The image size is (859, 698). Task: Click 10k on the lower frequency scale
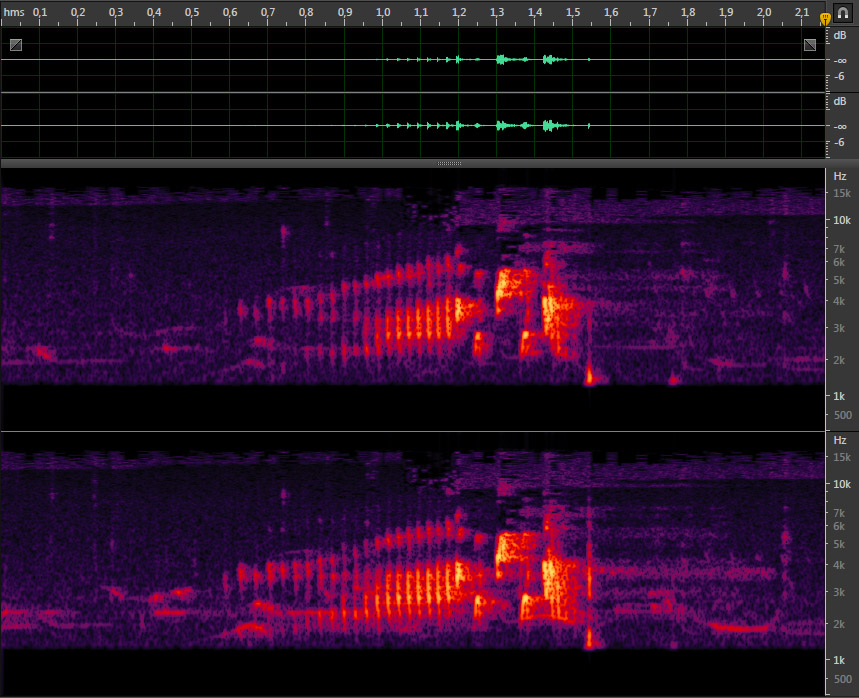pos(842,484)
